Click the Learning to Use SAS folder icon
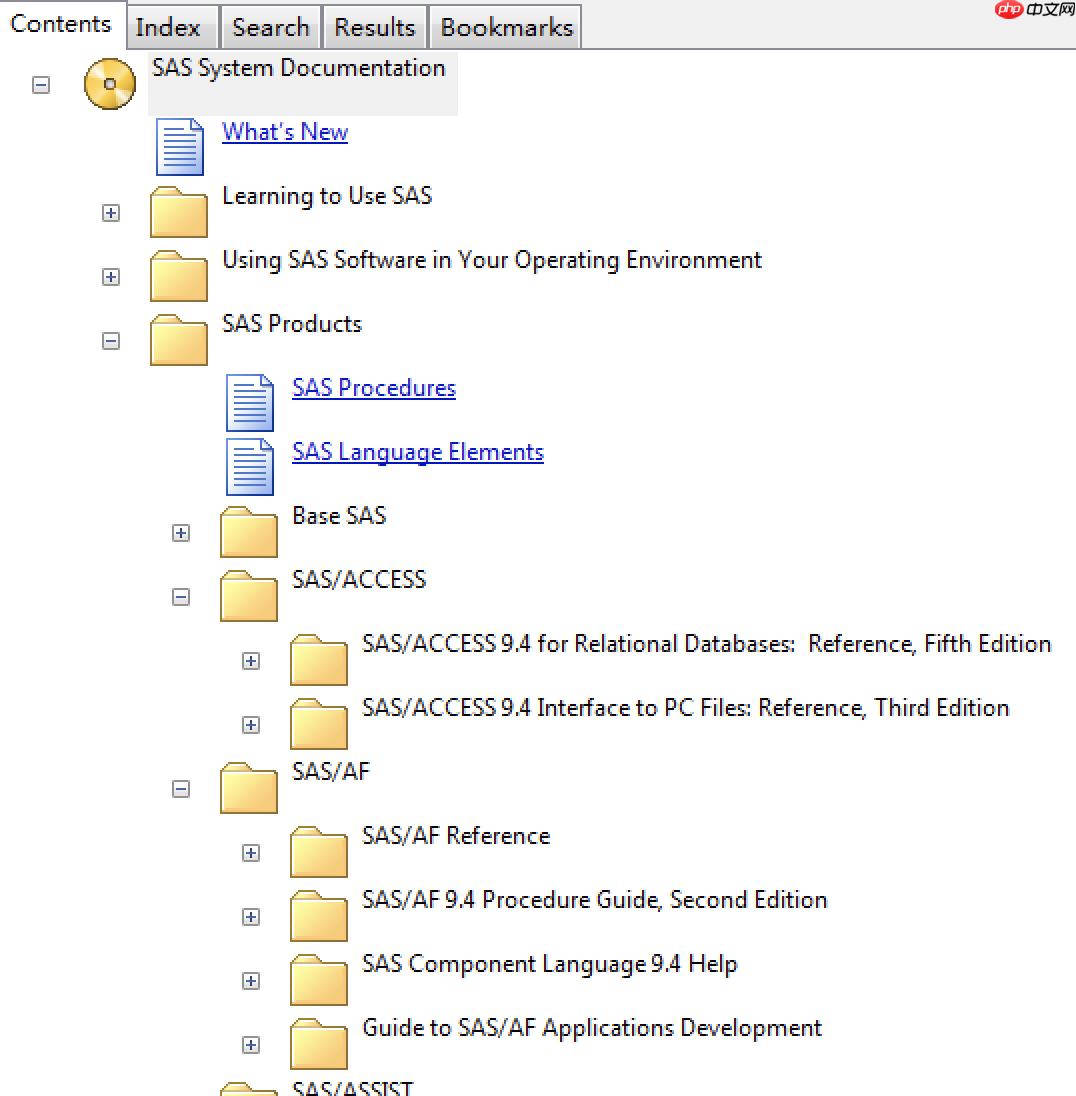This screenshot has height=1096, width=1076. [x=179, y=212]
